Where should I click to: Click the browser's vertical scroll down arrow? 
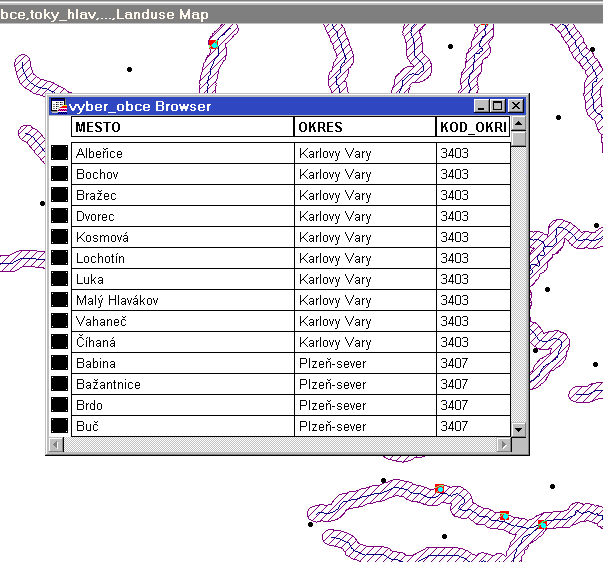[x=518, y=429]
